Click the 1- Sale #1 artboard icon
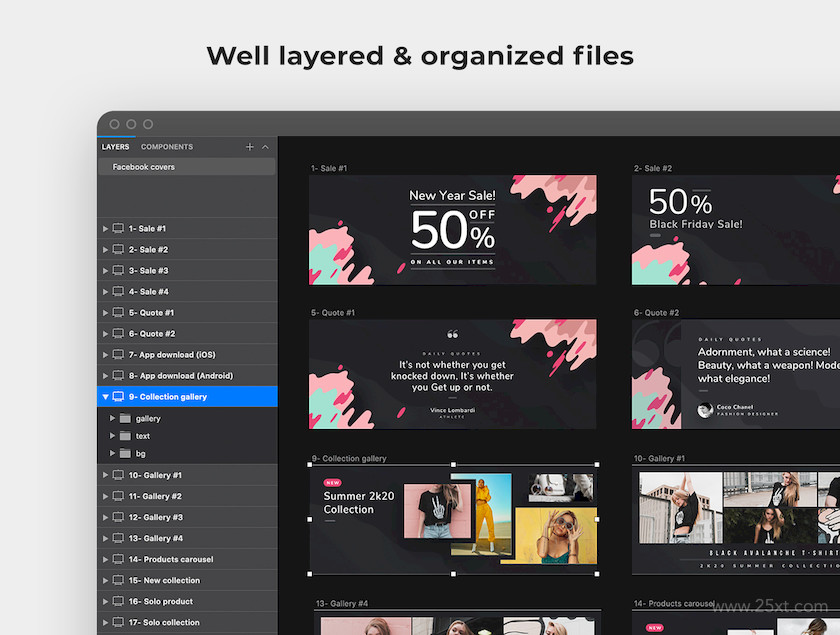Screen dimensions: 840x635 tap(118, 228)
